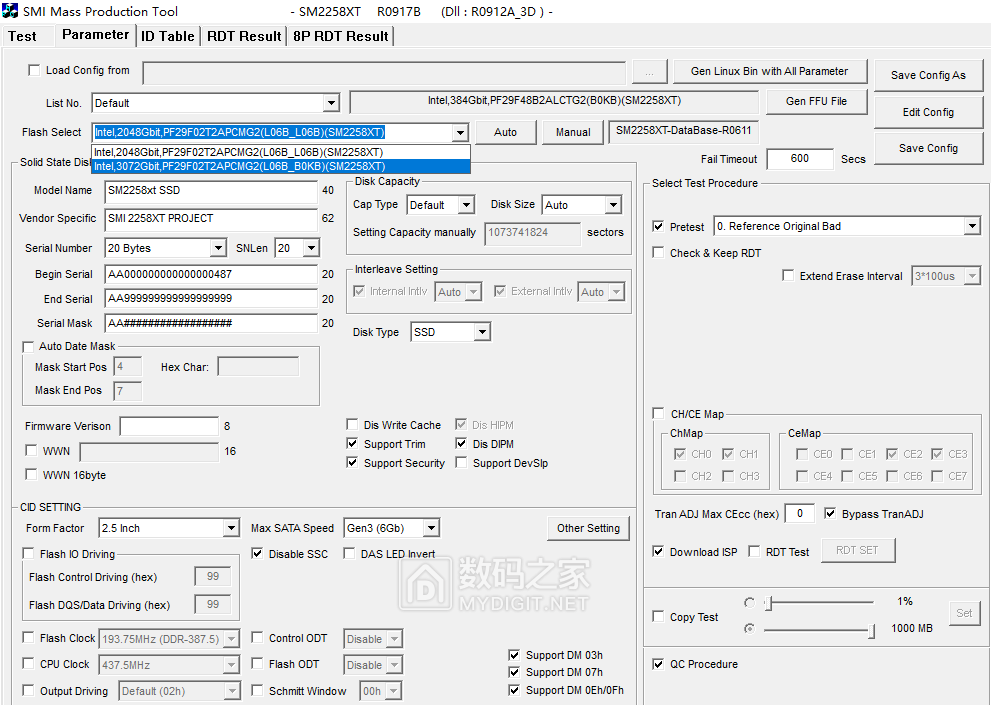The image size is (991, 705).
Task: Open the List No. dropdown
Action: coord(331,103)
